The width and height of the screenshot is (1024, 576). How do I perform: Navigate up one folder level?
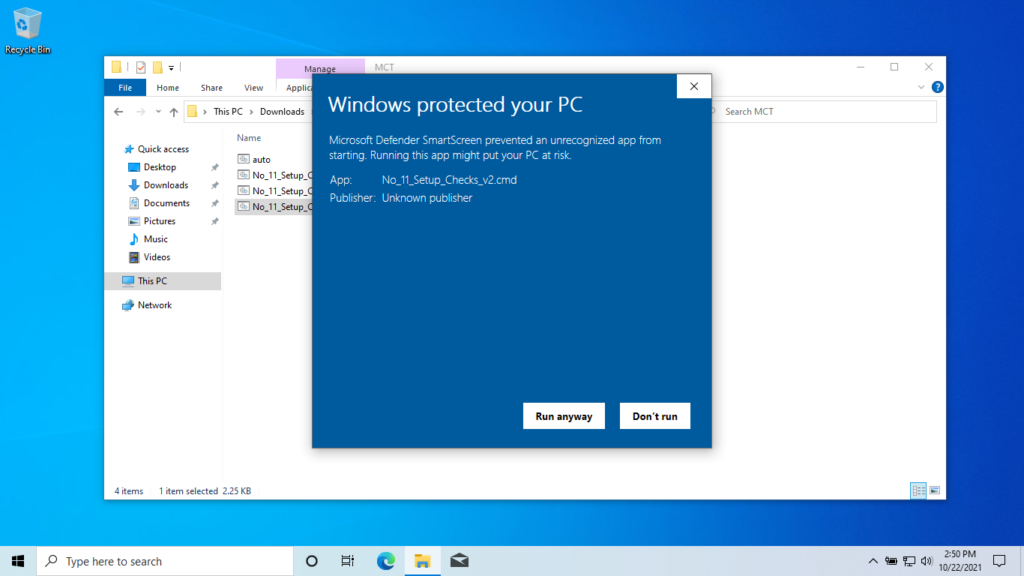(x=174, y=111)
